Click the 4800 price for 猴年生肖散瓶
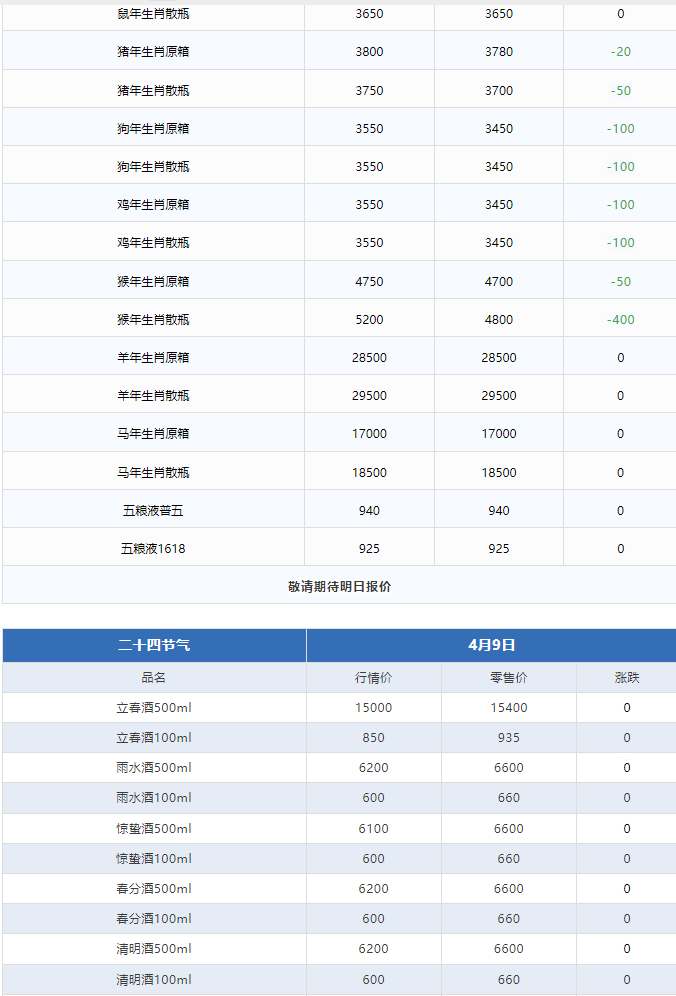The width and height of the screenshot is (676, 996). (x=499, y=320)
